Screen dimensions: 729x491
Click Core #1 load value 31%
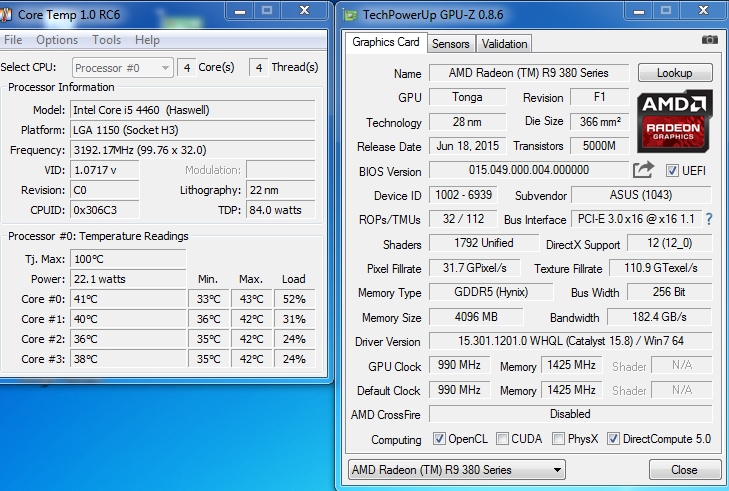294,319
